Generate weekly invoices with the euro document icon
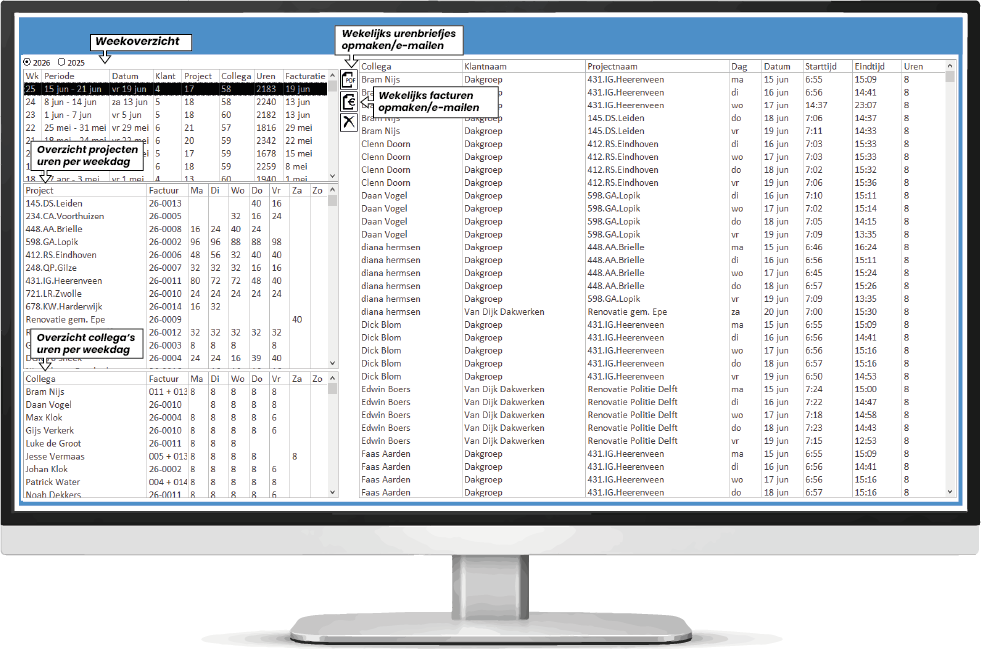Screen dimensions: 981x649 pyautogui.click(x=349, y=101)
